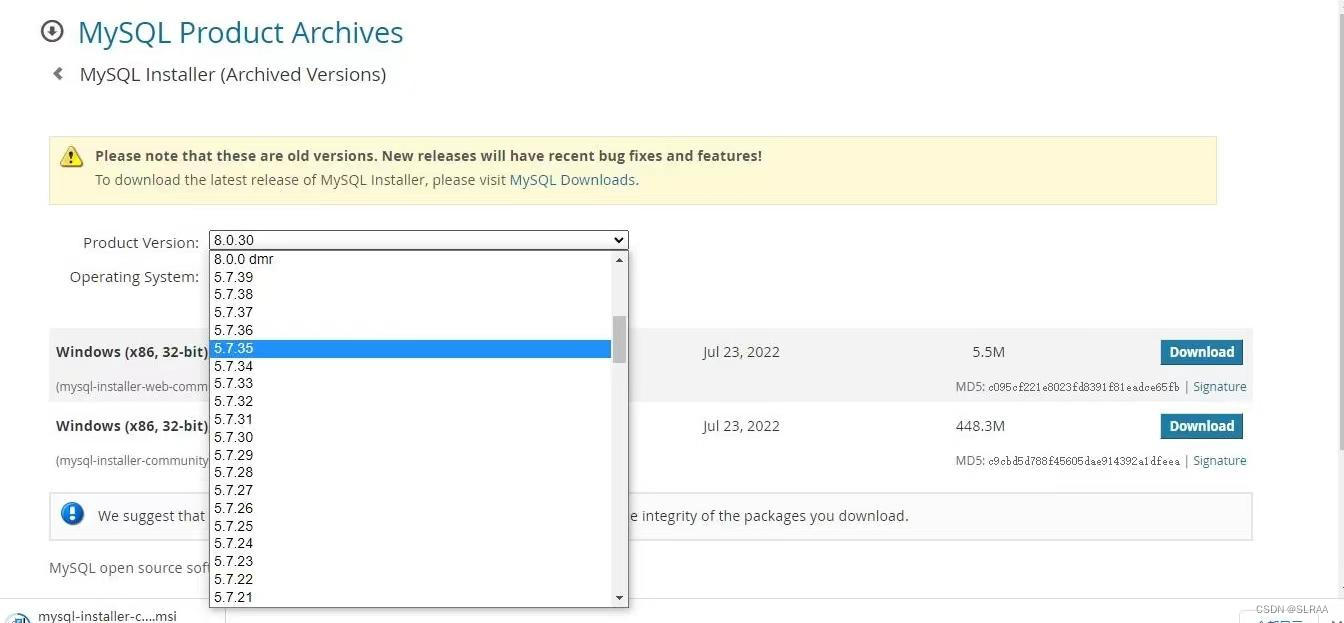Select version 5.7.26 option
Image resolution: width=1344 pixels, height=623 pixels.
pyautogui.click(x=410, y=509)
